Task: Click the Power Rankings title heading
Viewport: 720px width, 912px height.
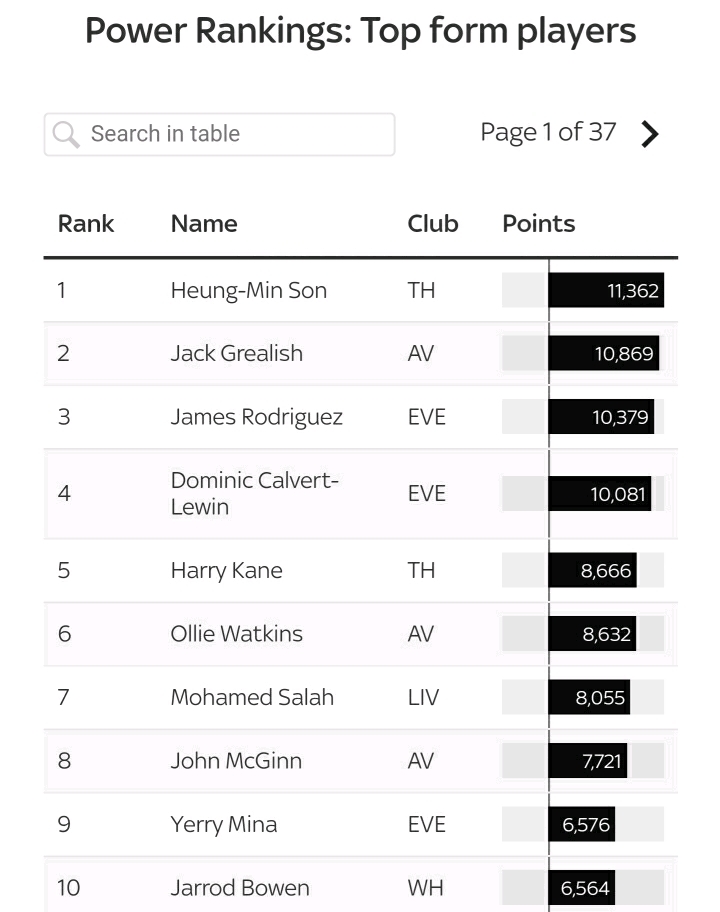Action: (360, 31)
